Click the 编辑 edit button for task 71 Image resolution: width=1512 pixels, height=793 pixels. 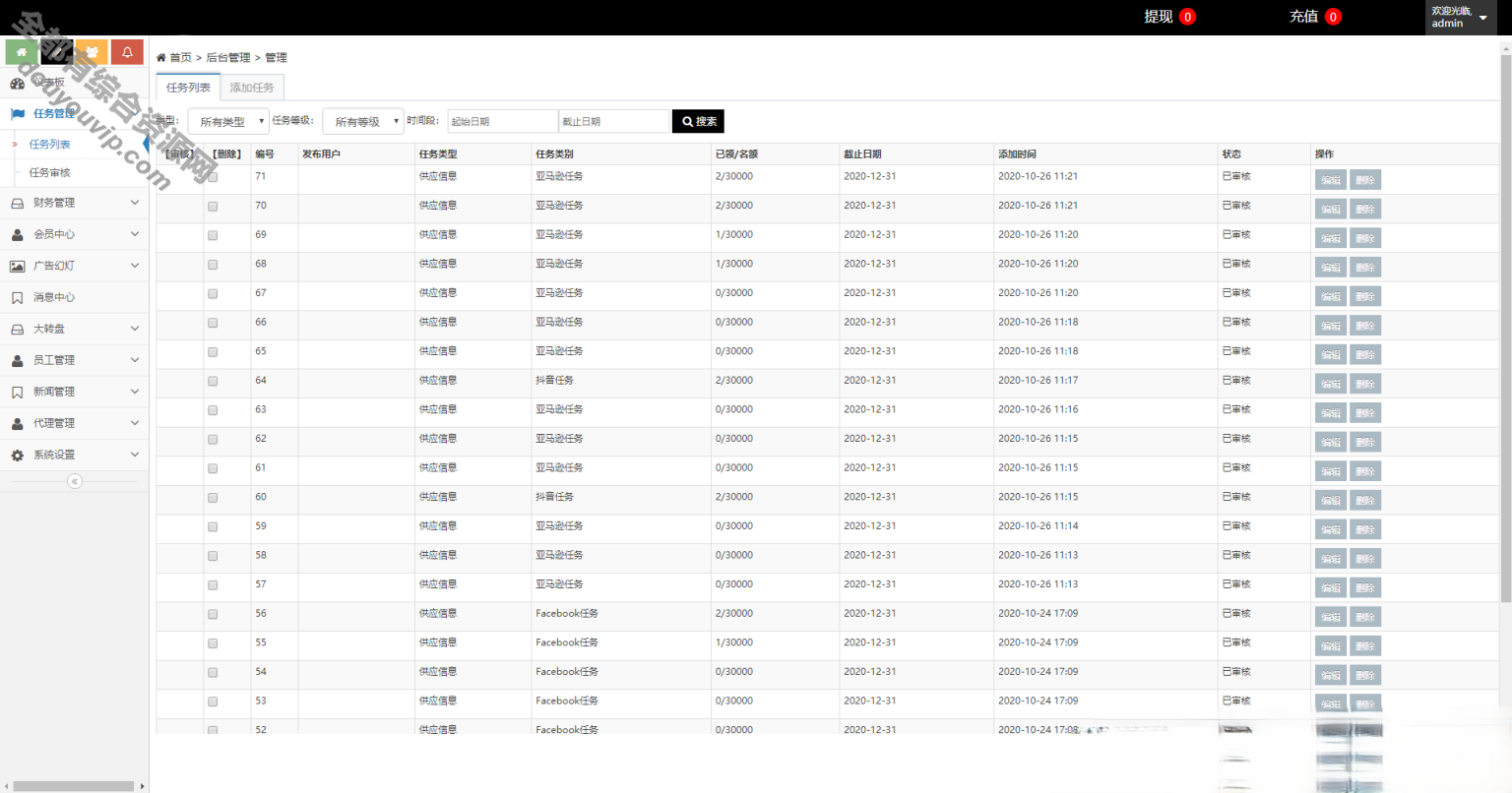click(x=1331, y=180)
